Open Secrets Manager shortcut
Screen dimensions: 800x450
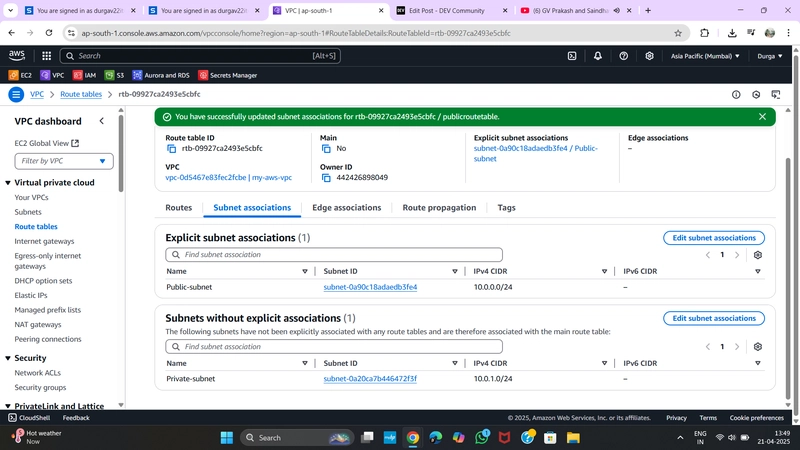click(228, 75)
